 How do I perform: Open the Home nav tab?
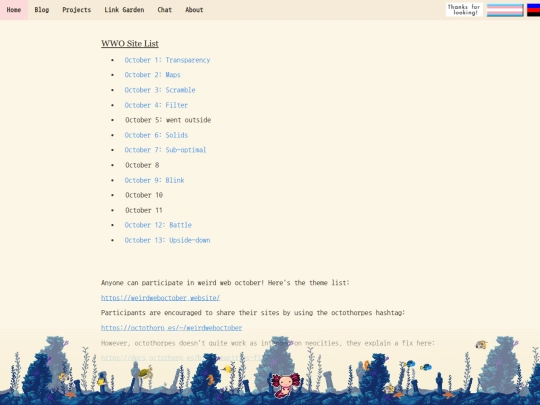[x=14, y=10]
